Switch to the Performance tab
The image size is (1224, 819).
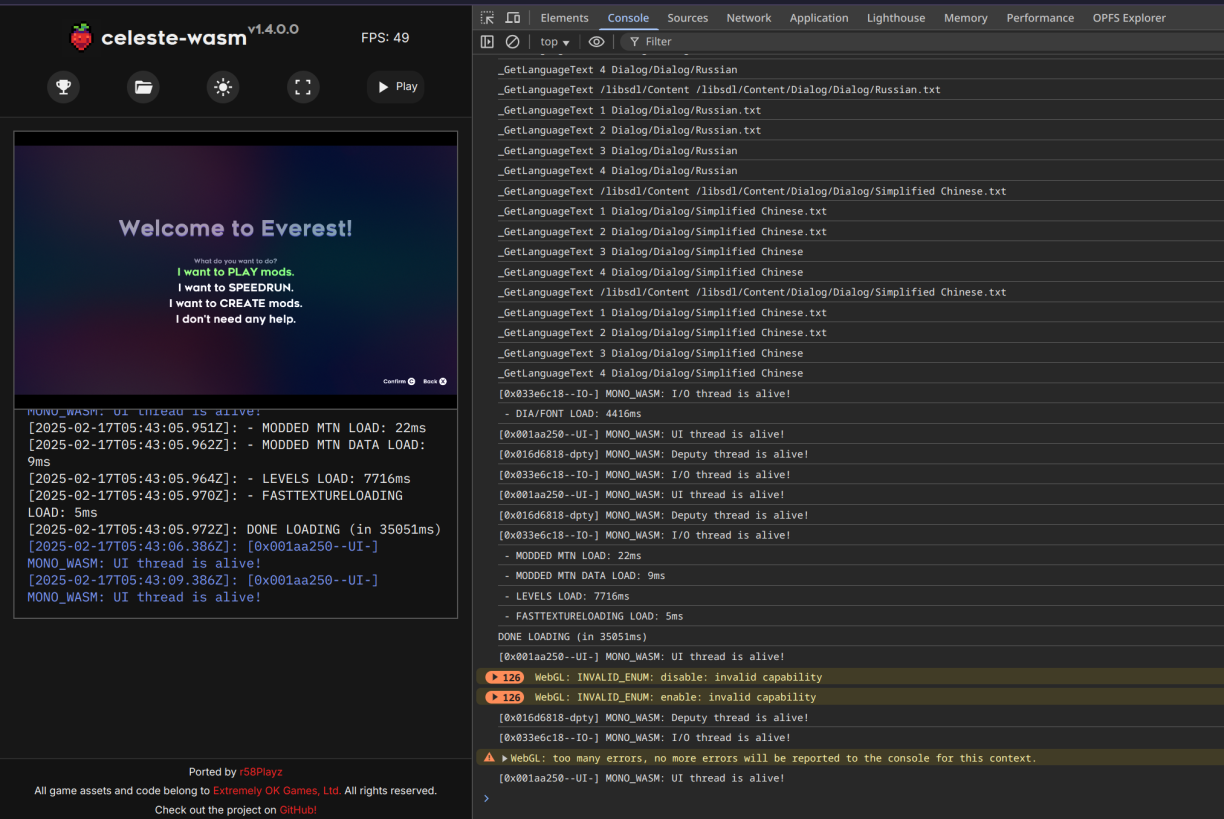pos(1040,18)
